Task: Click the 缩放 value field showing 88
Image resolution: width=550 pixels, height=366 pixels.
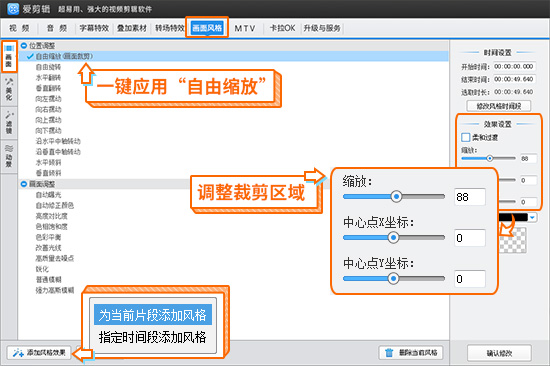Action: [x=528, y=159]
